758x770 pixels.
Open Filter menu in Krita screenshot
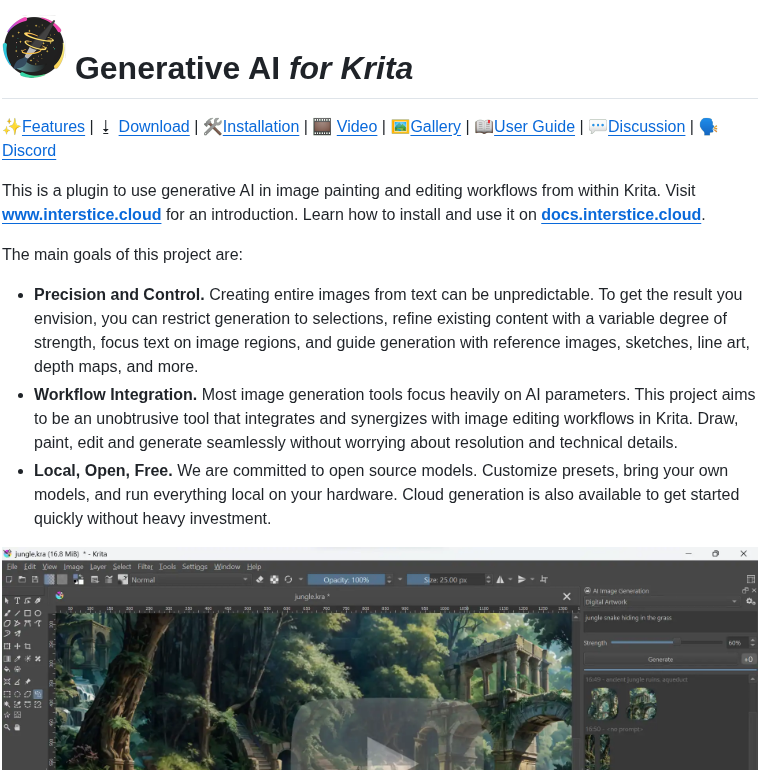coord(145,566)
